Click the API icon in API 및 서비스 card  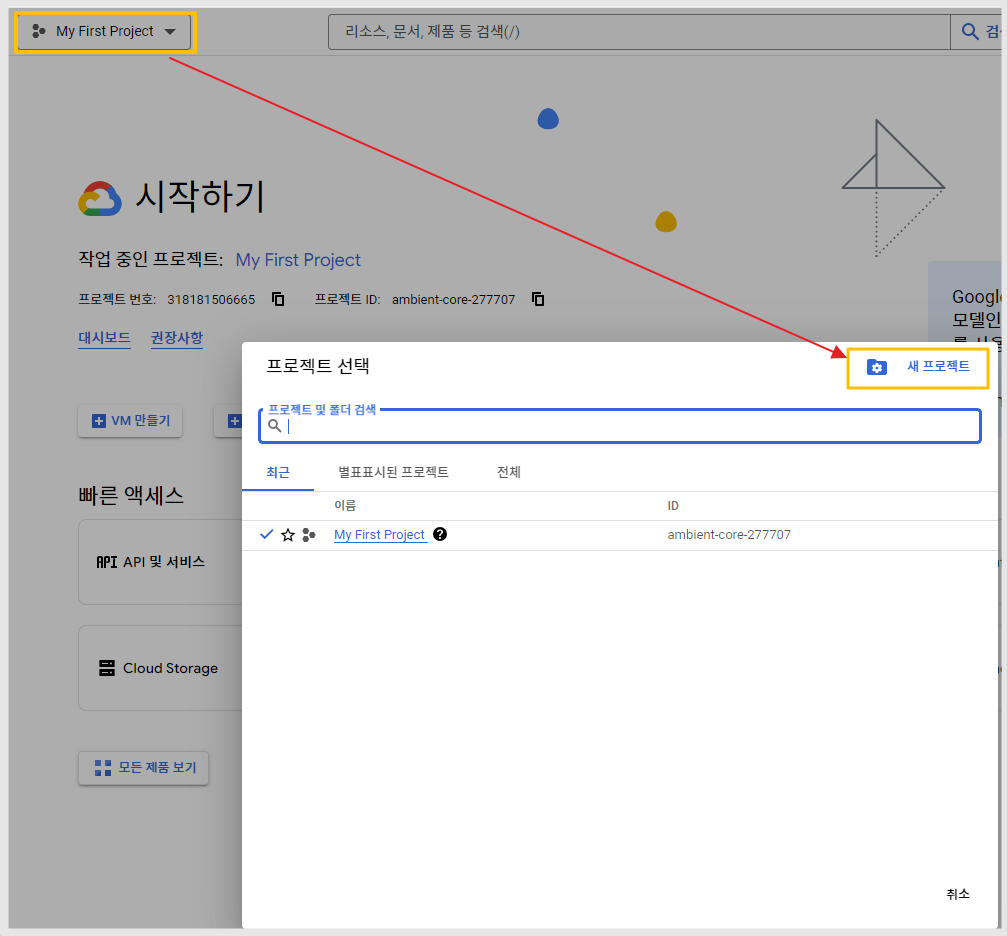click(107, 562)
